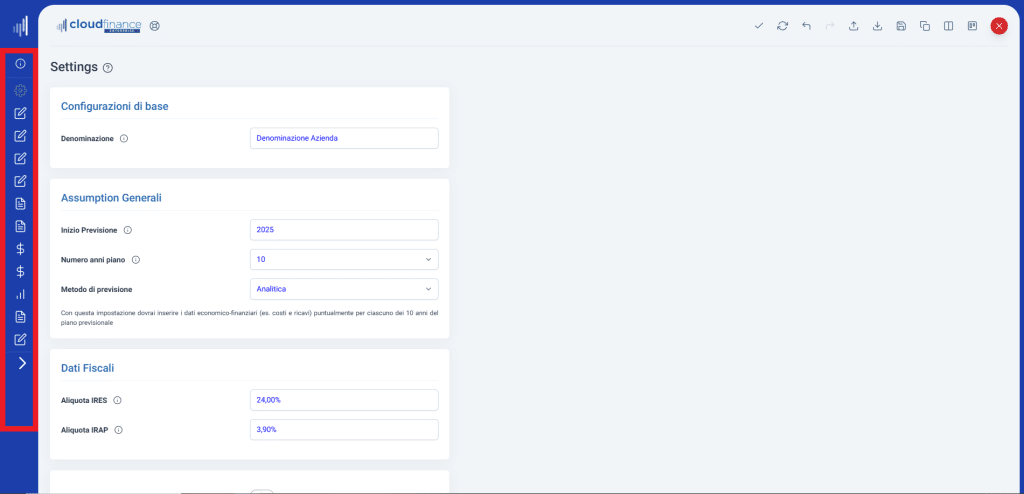
Task: Save using the floppy disk icon
Action: tap(901, 26)
